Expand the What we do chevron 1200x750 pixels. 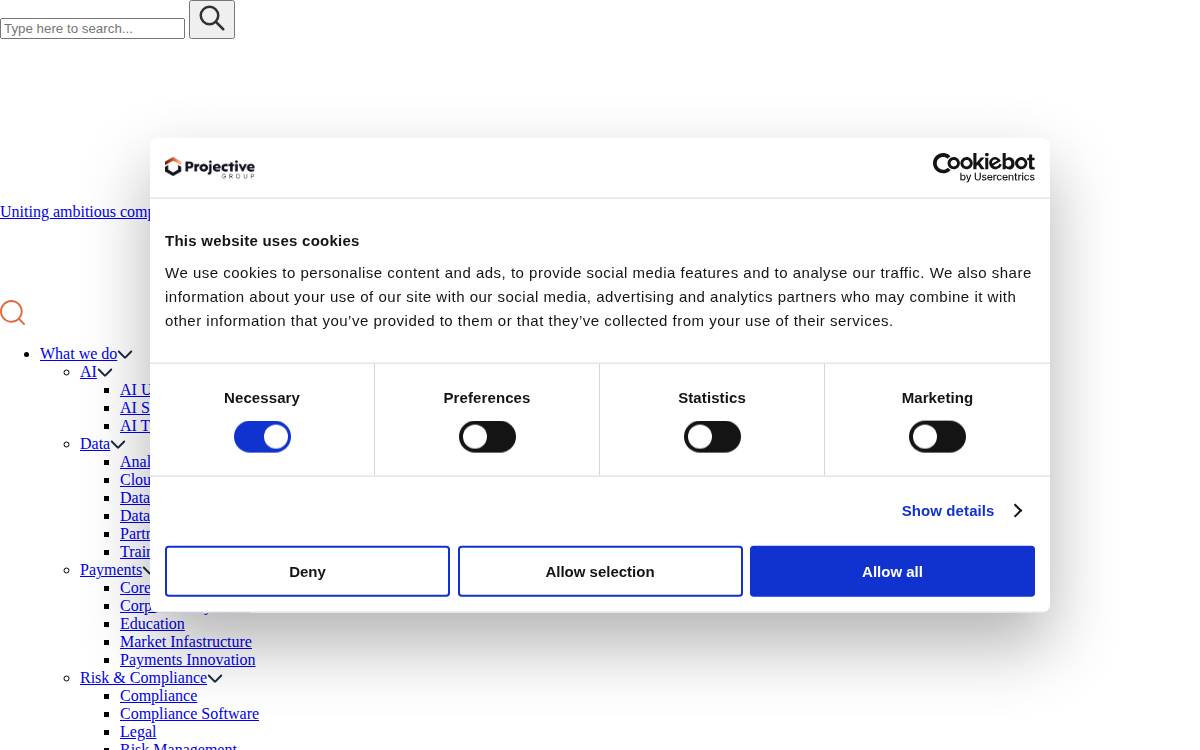[125, 355]
